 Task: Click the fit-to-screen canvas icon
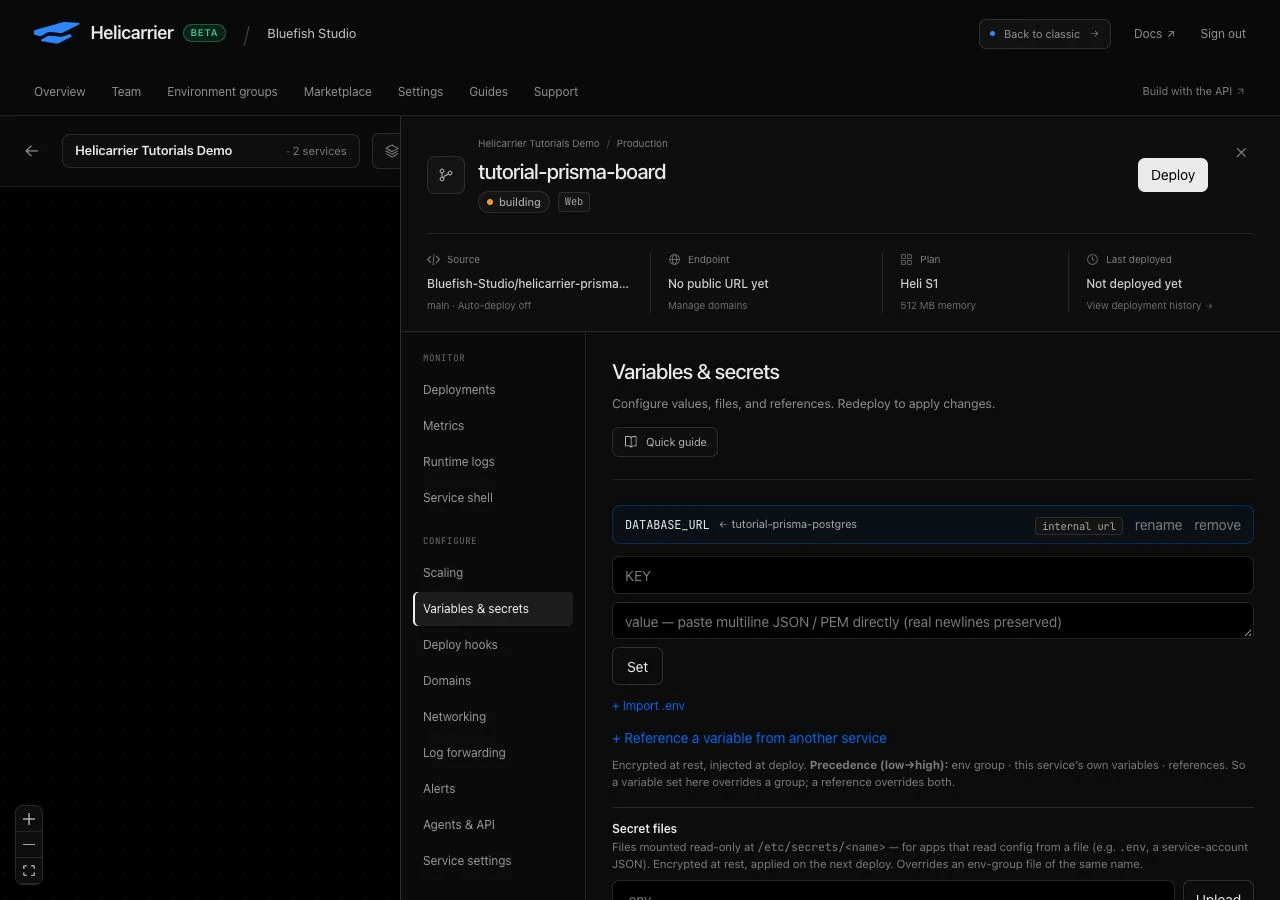pos(29,871)
